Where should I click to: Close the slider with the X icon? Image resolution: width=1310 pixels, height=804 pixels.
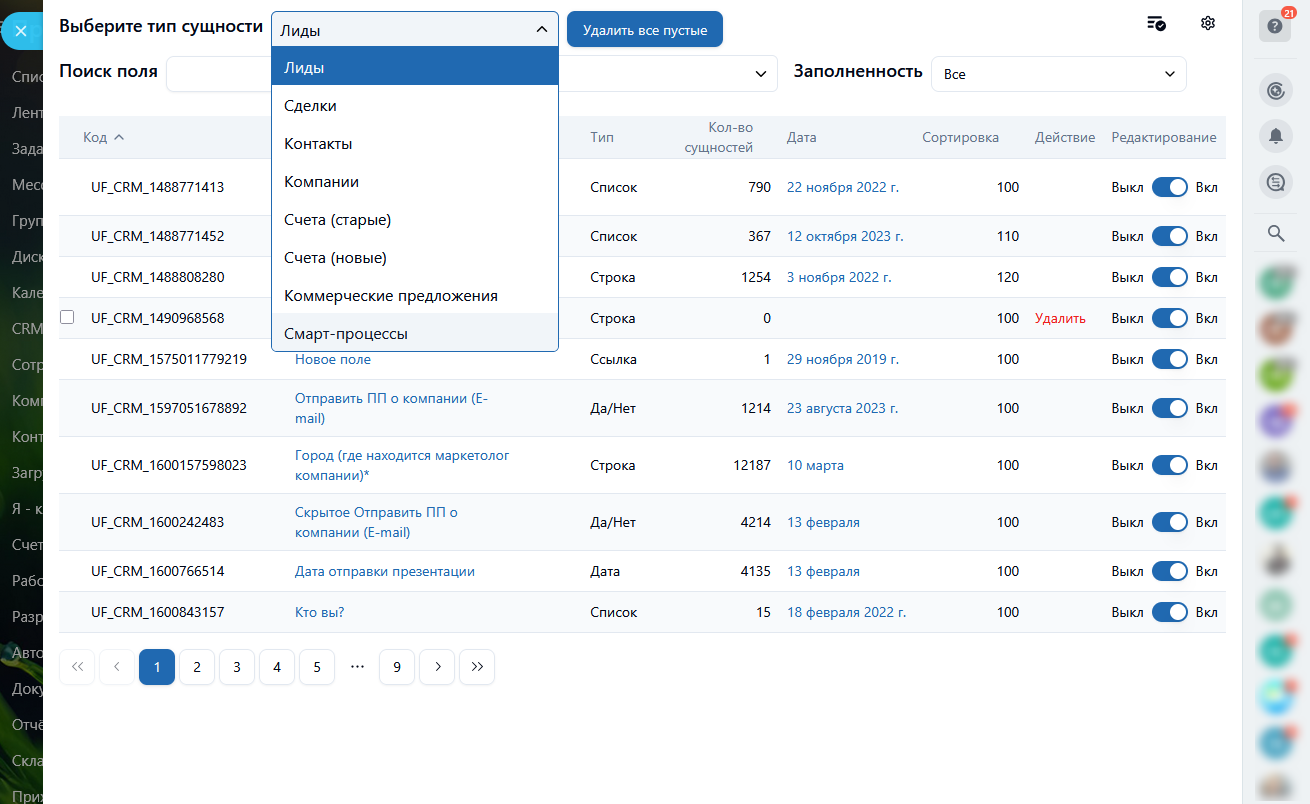(x=21, y=31)
